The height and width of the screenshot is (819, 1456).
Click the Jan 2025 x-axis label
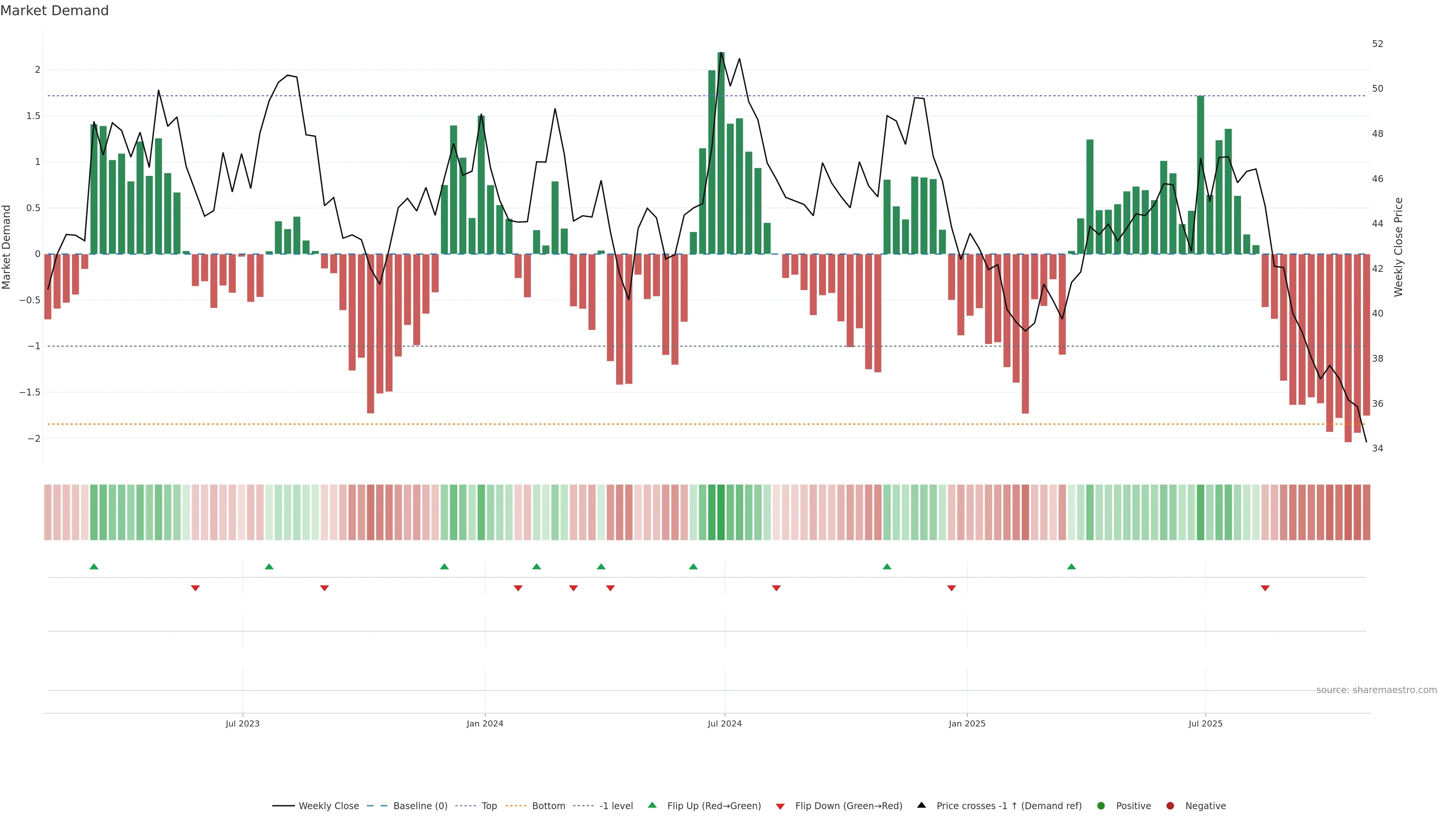tap(966, 723)
